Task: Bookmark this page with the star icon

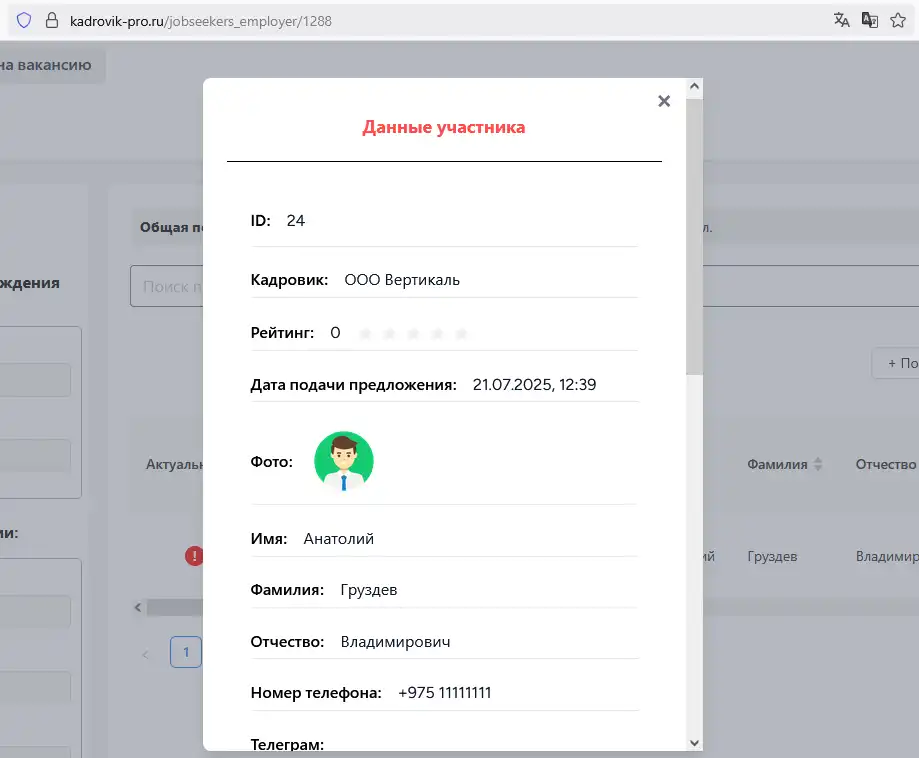Action: pos(897,20)
